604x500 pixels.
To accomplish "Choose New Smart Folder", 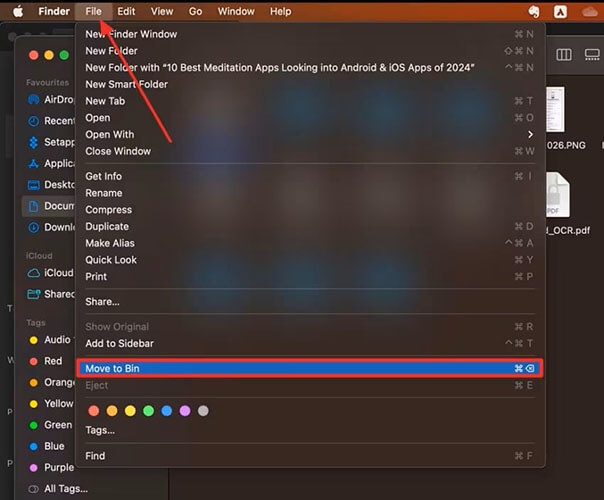I will tap(310, 84).
